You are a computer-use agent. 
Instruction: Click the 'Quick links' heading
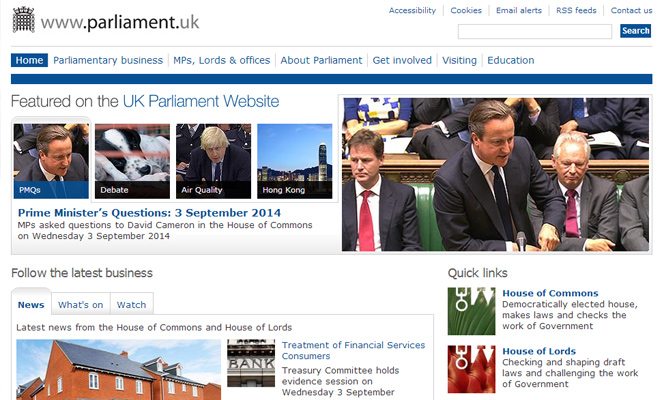tap(478, 273)
